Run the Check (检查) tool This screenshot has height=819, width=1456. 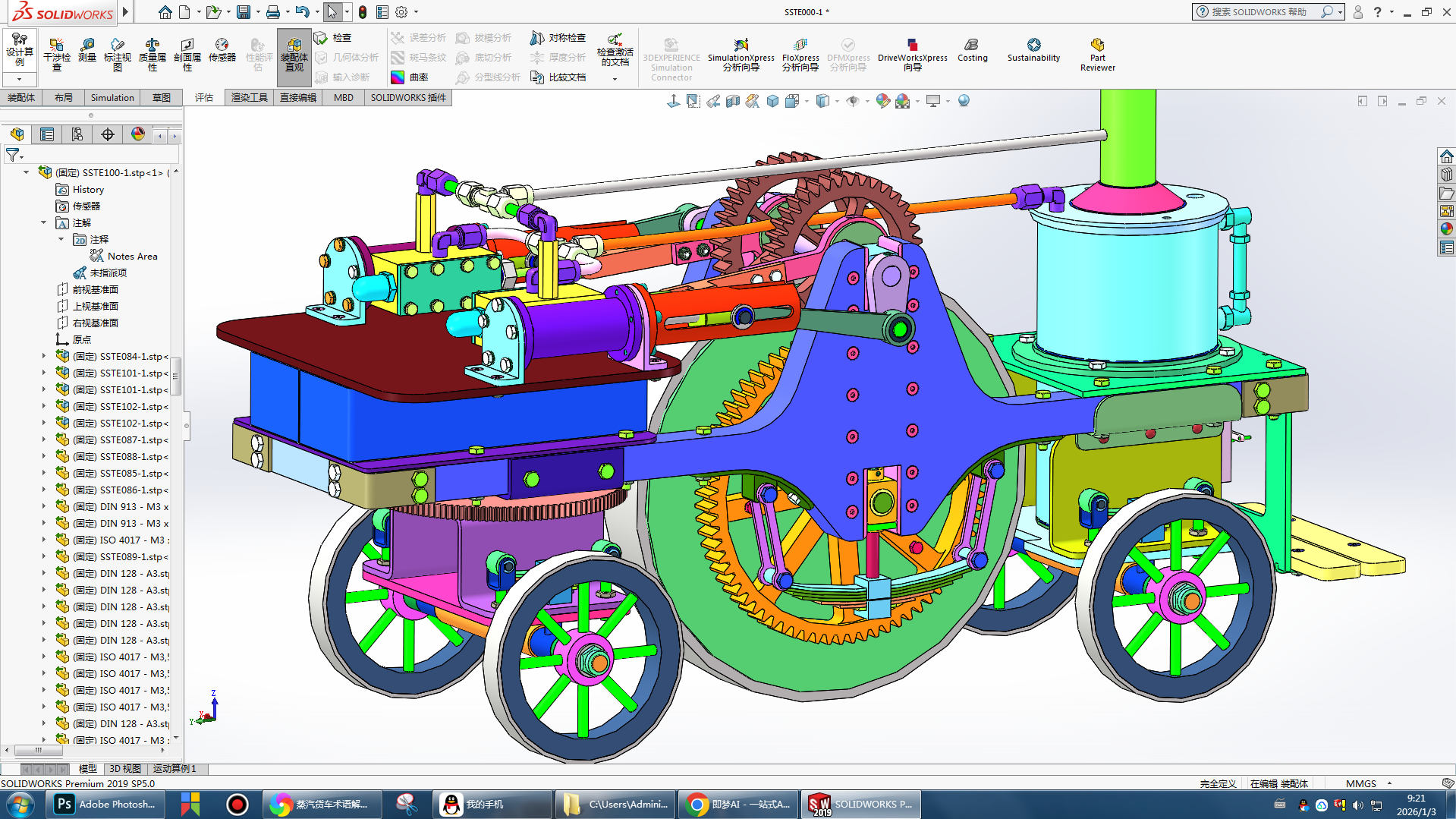(333, 37)
